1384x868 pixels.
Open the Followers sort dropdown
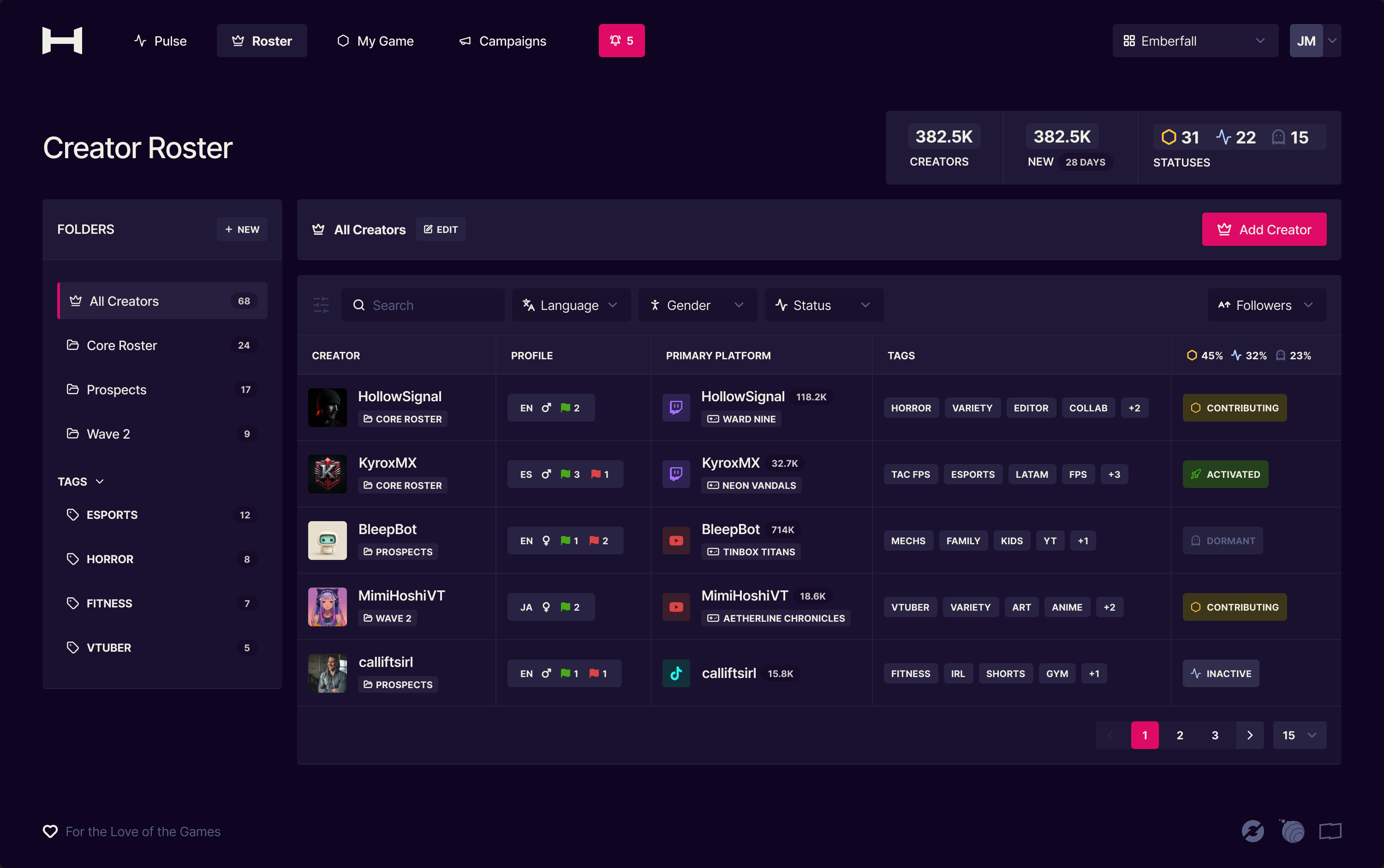click(1267, 305)
